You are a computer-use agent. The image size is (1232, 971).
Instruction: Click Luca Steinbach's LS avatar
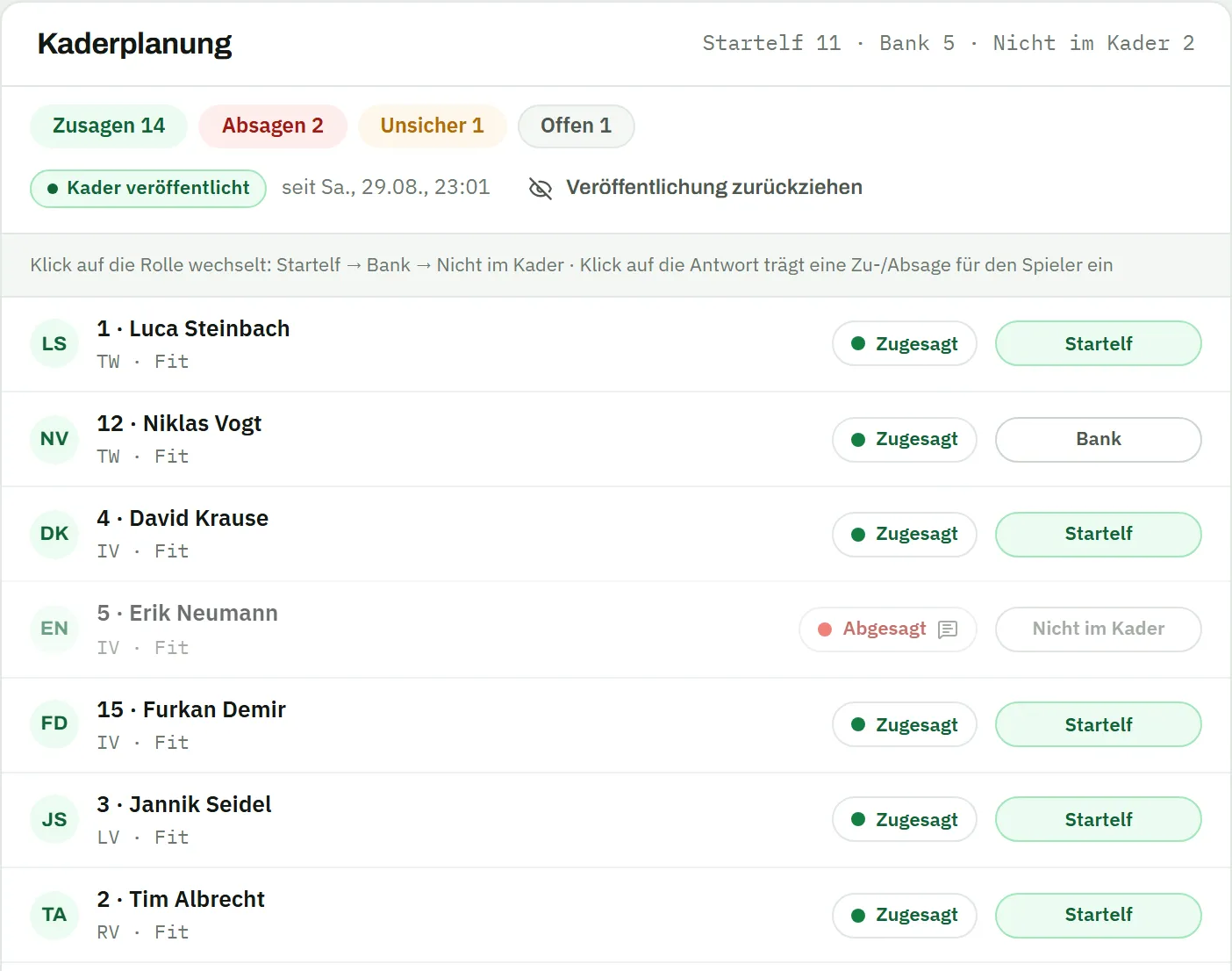(x=54, y=344)
